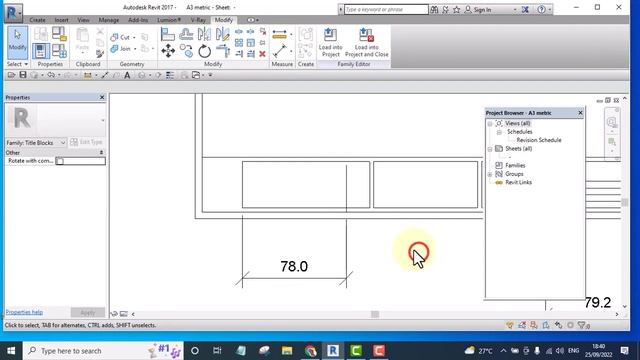The width and height of the screenshot is (640, 360).
Task: Activate the Rotate tool
Action: click(204, 51)
